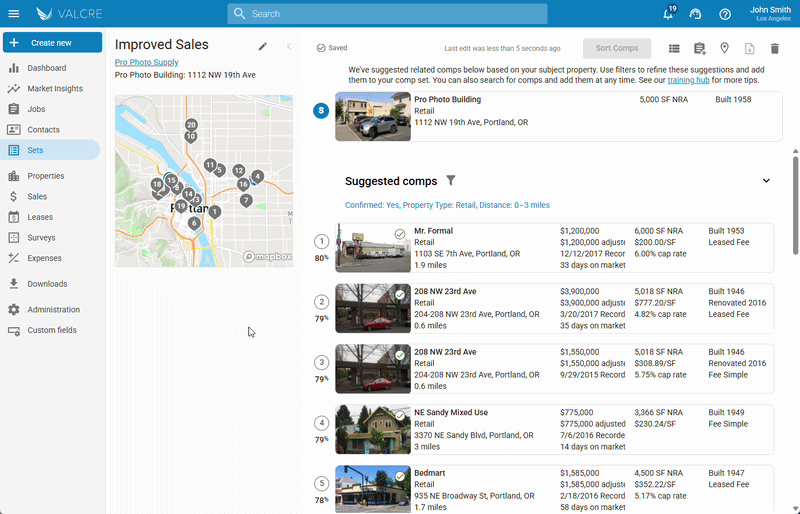This screenshot has height=514, width=800.
Task: Toggle checkmark on Bedmart comp photo
Action: [400, 476]
